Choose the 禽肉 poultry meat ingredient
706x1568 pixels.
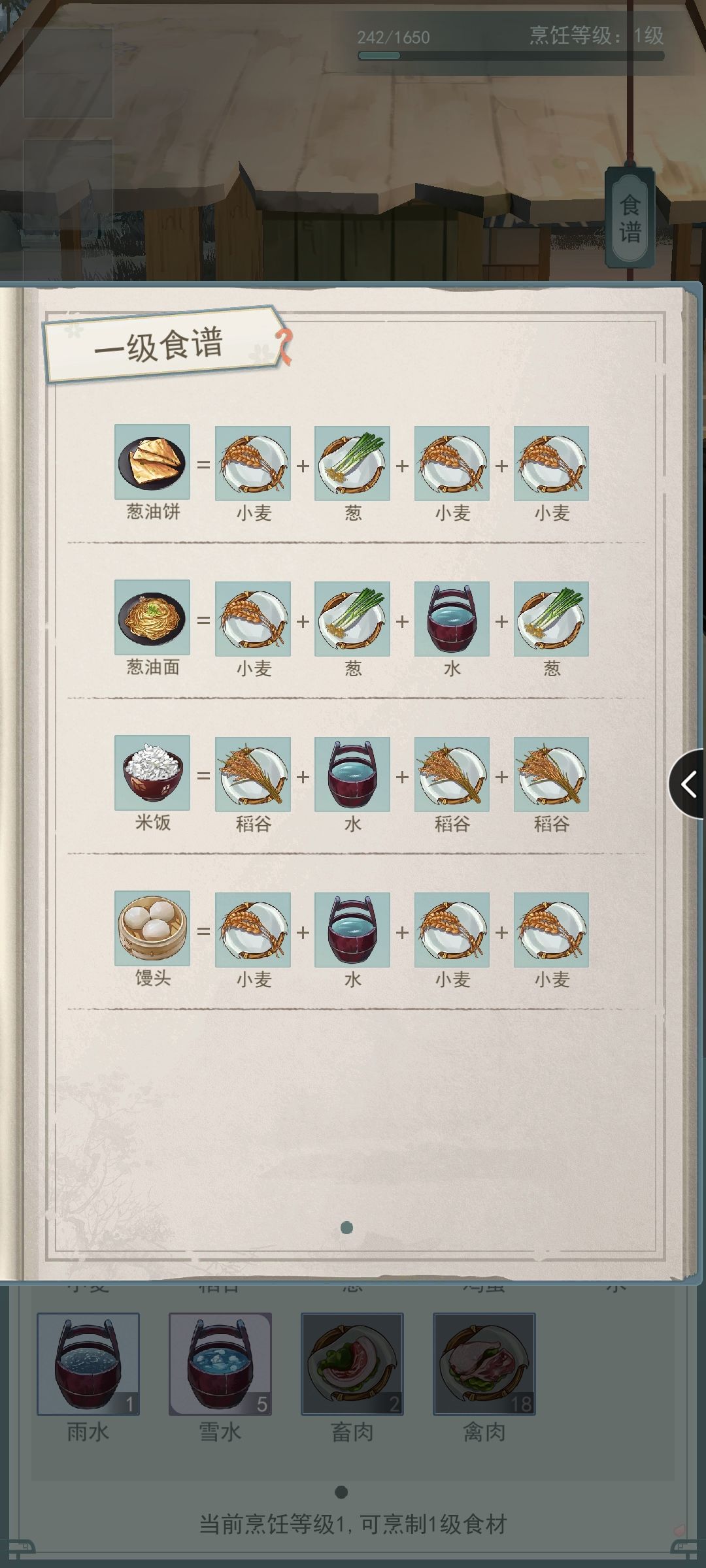[x=484, y=1364]
